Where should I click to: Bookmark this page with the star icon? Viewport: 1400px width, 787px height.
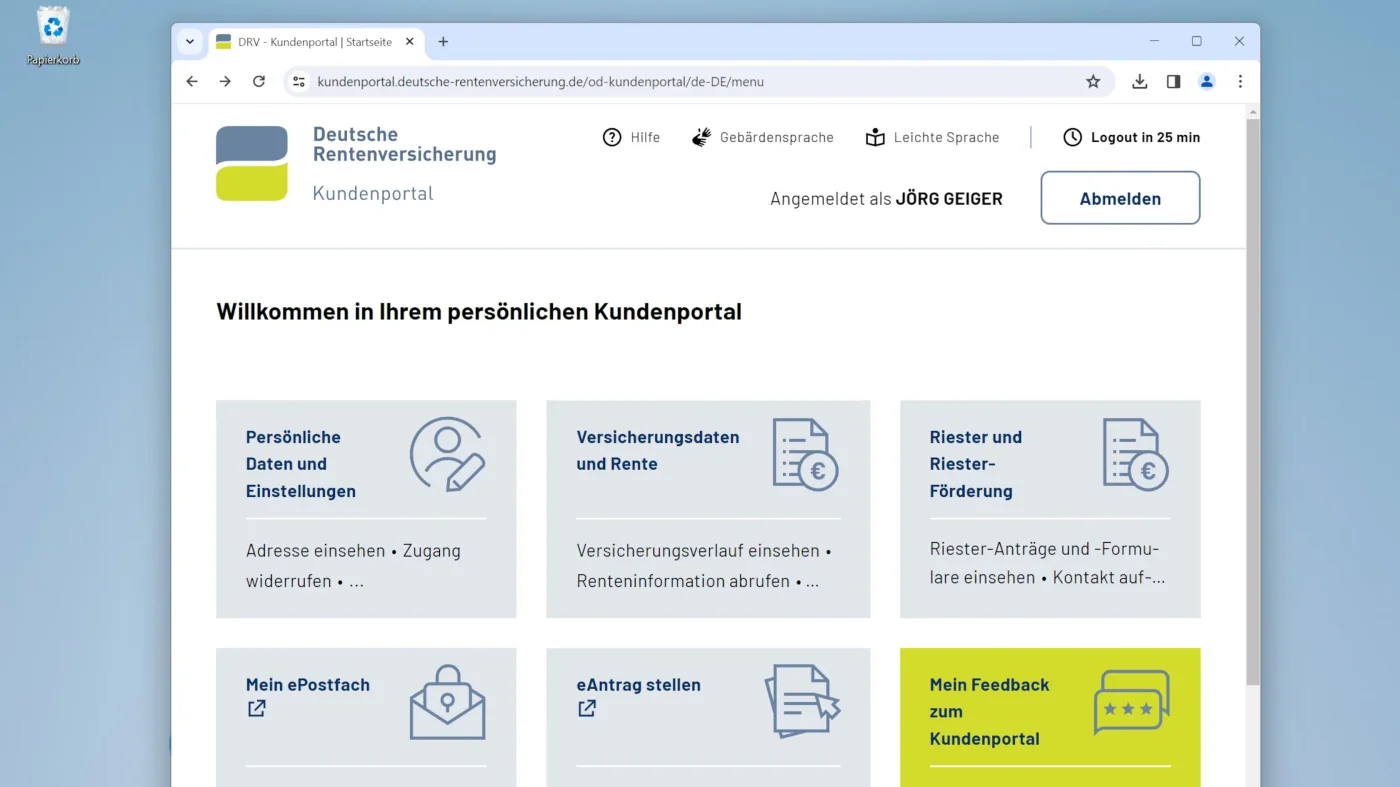(1093, 82)
